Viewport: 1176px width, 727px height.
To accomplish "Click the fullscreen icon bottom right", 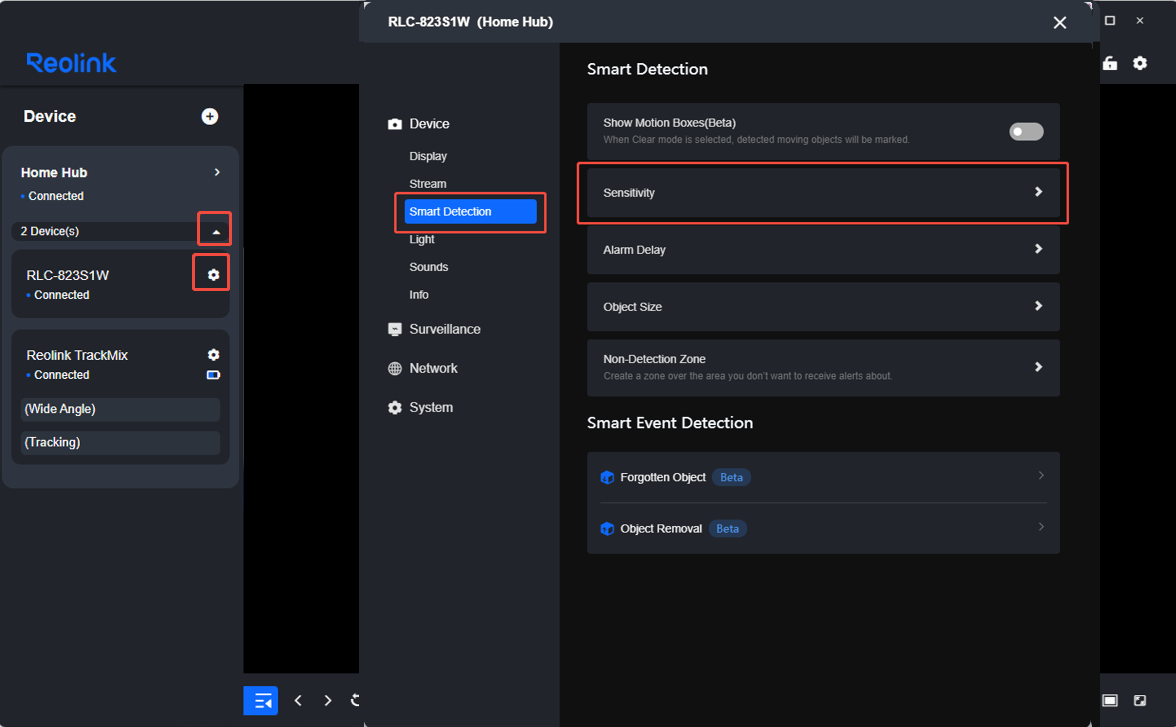I will pyautogui.click(x=1140, y=700).
